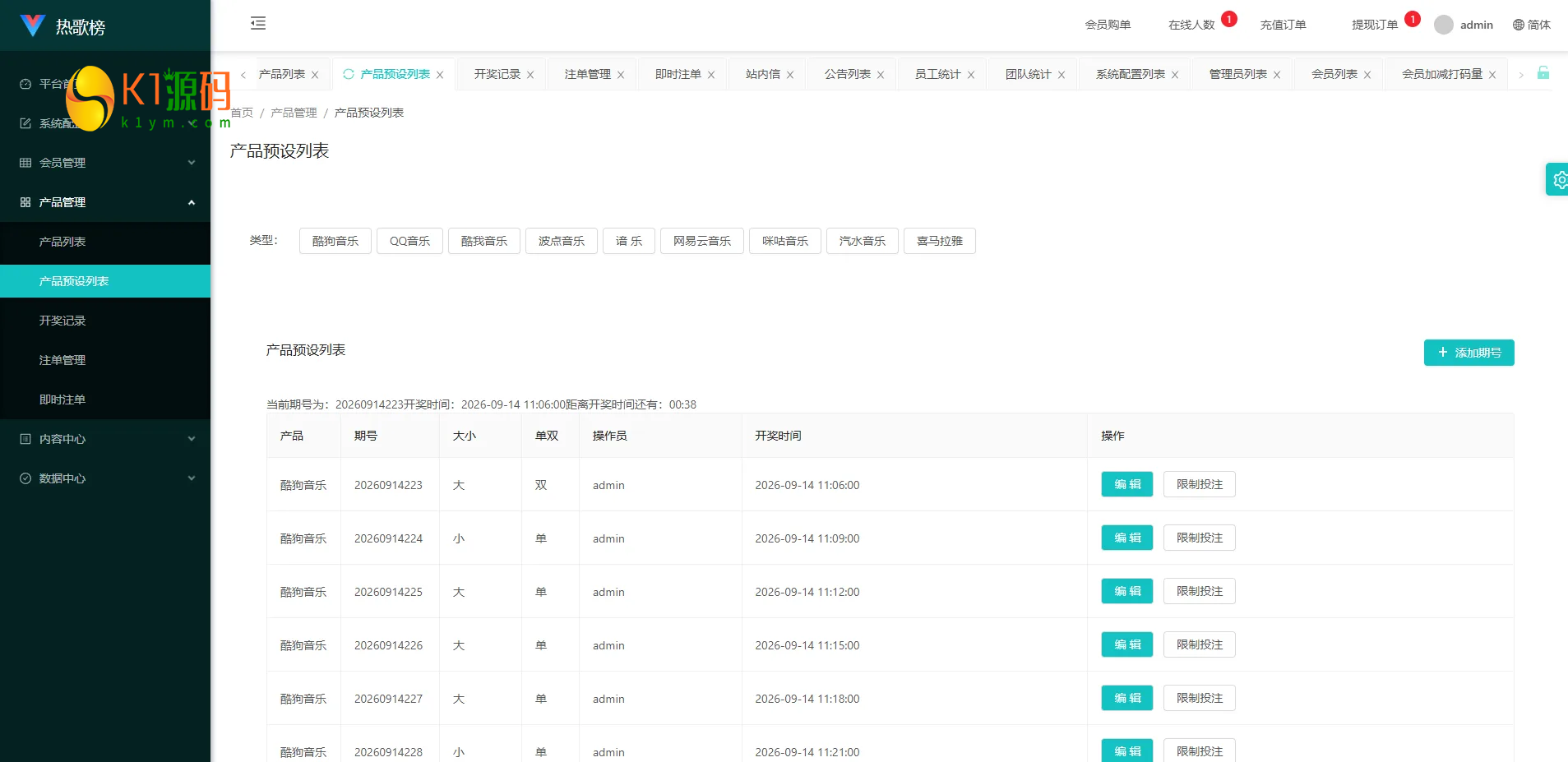The width and height of the screenshot is (1568, 762).
Task: Open 充值订单 in the header
Action: tap(1283, 25)
